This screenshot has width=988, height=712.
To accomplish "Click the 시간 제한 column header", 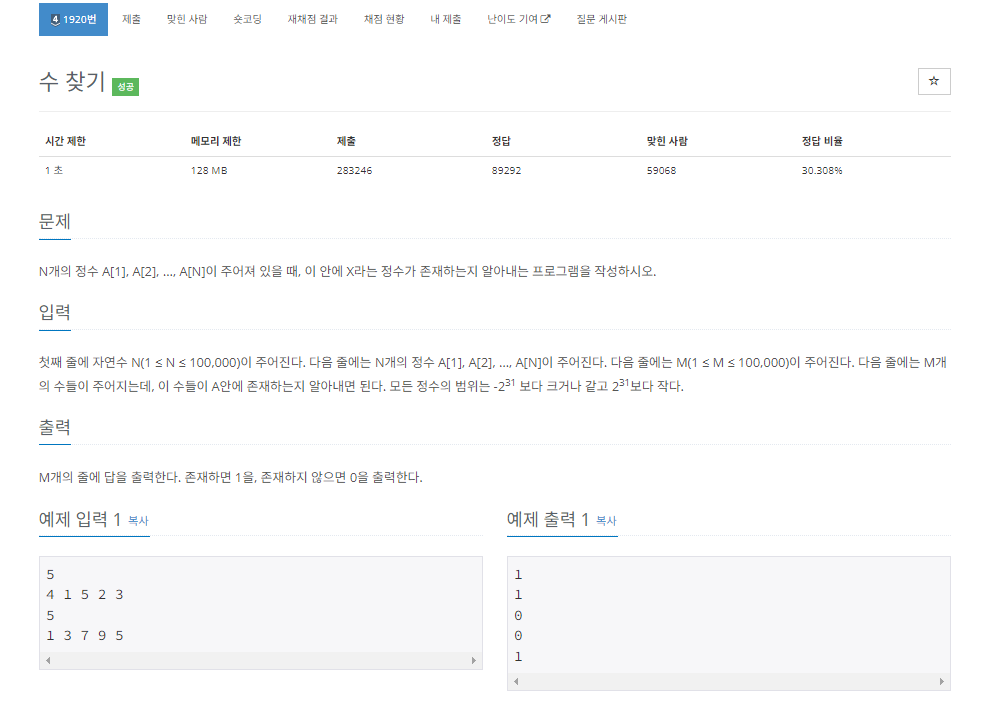I will click(66, 141).
